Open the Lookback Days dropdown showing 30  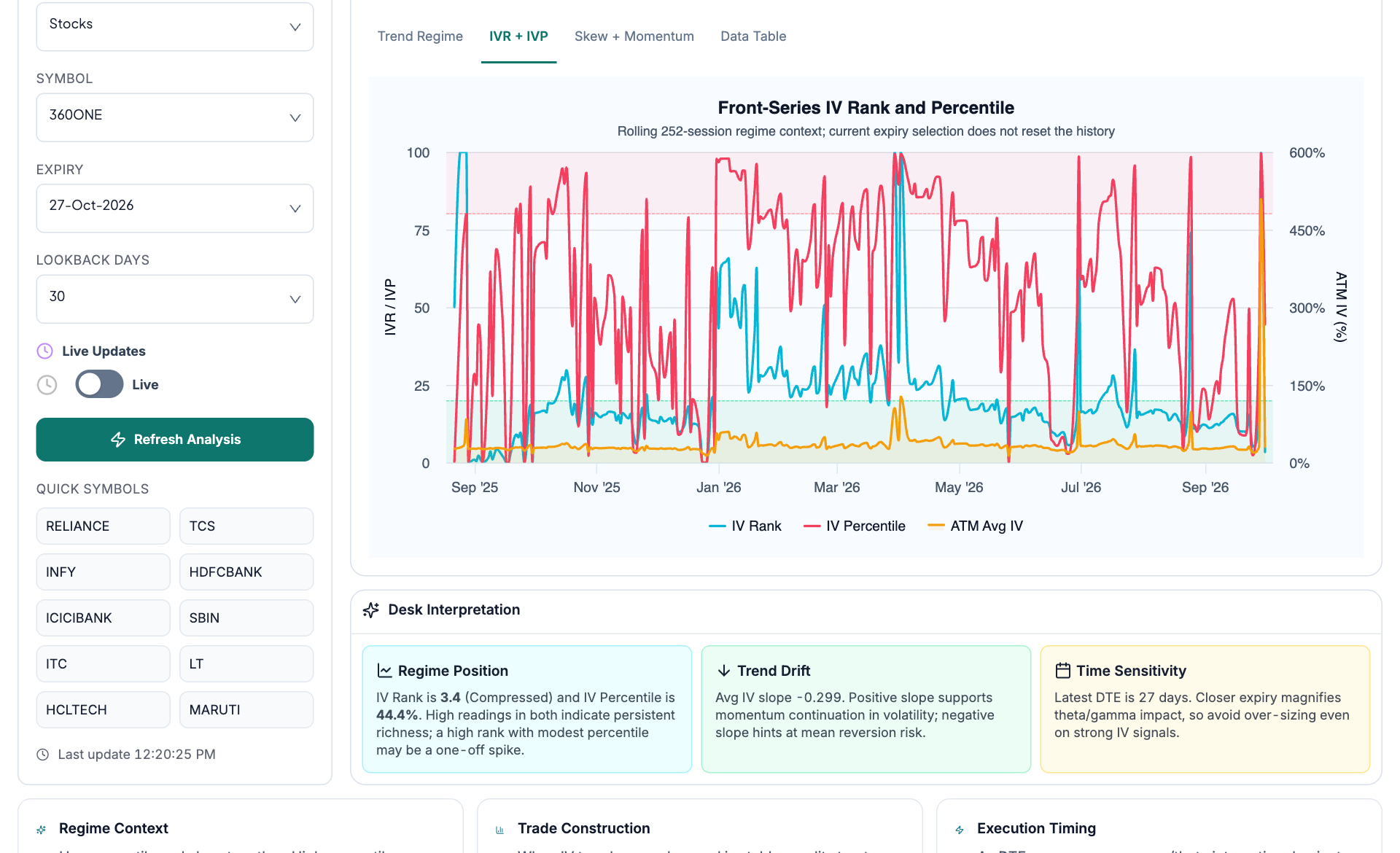tap(175, 299)
